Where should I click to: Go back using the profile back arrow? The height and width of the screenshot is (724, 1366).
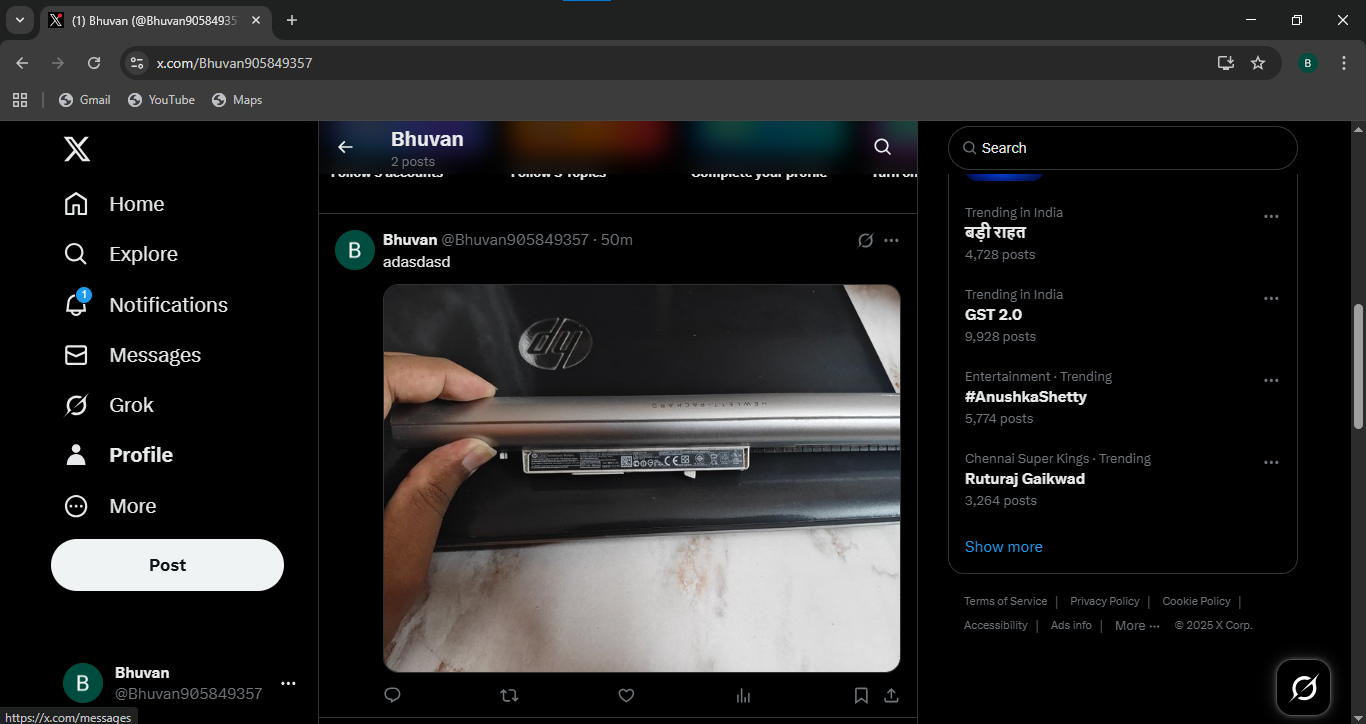click(x=345, y=147)
